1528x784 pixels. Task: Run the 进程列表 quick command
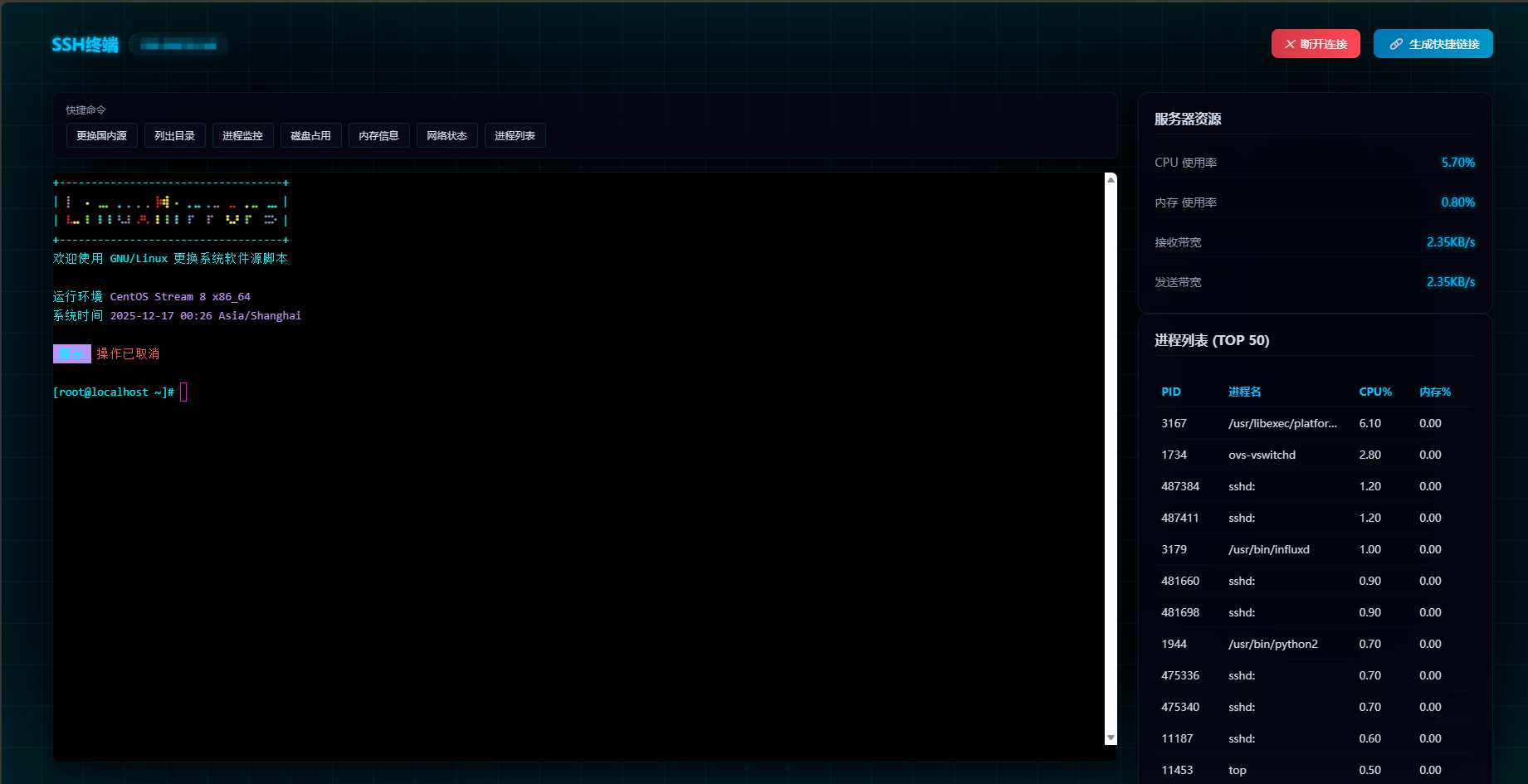pos(515,136)
